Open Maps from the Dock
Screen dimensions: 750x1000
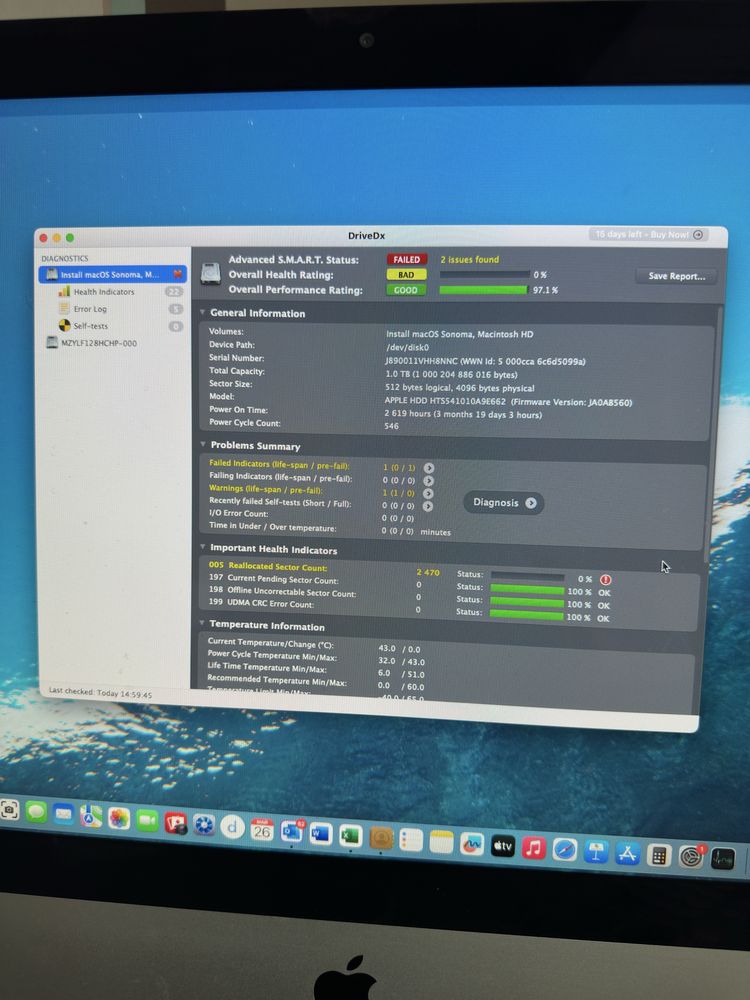(91, 816)
